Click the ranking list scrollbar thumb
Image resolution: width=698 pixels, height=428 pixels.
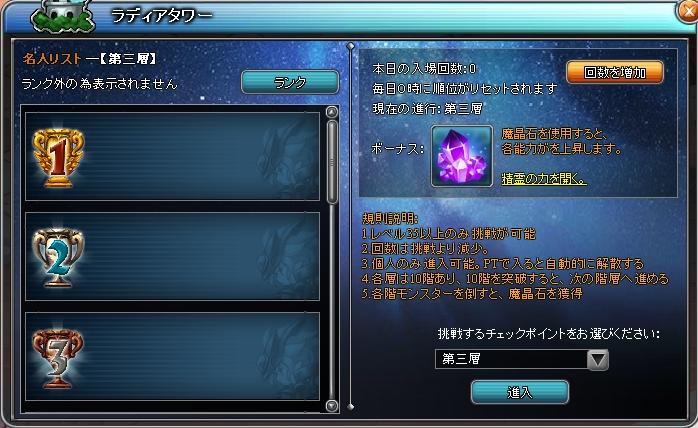coord(332,162)
